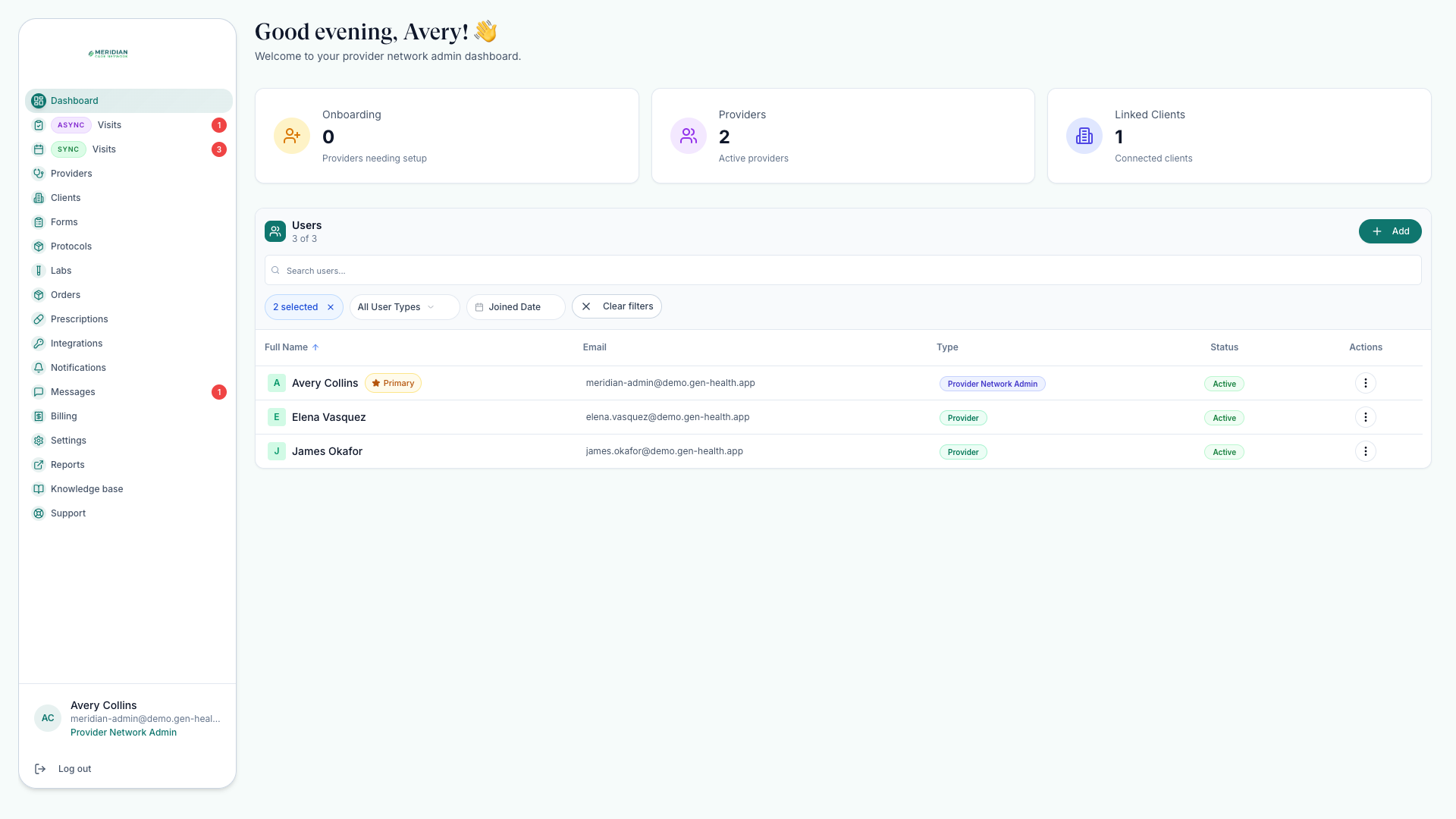Click the Active status for James Okafor

tap(1224, 452)
